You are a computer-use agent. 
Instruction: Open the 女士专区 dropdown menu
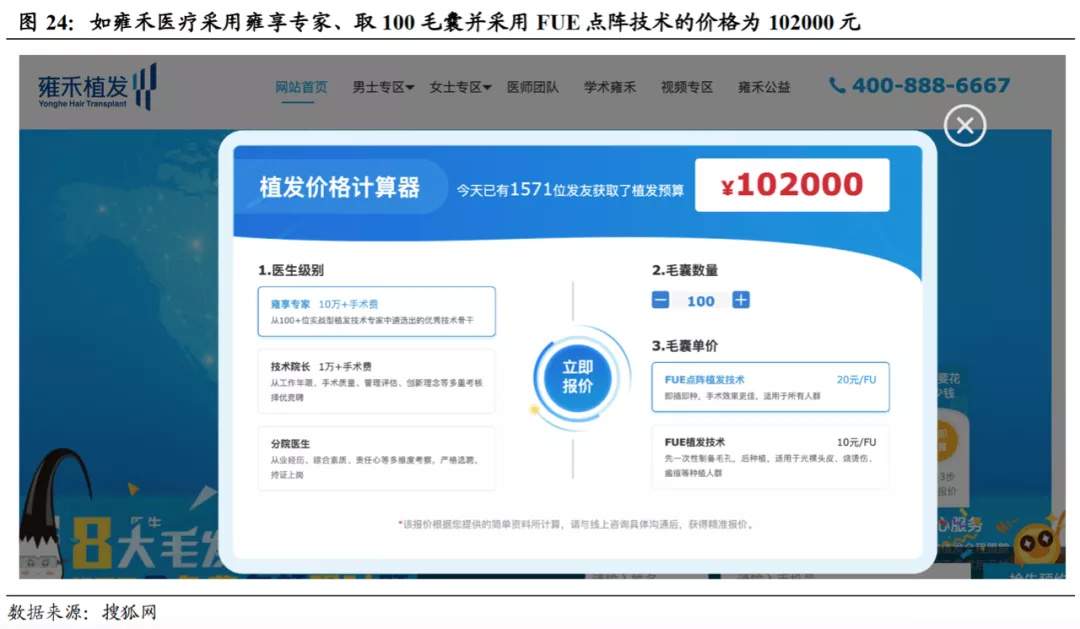tap(460, 87)
